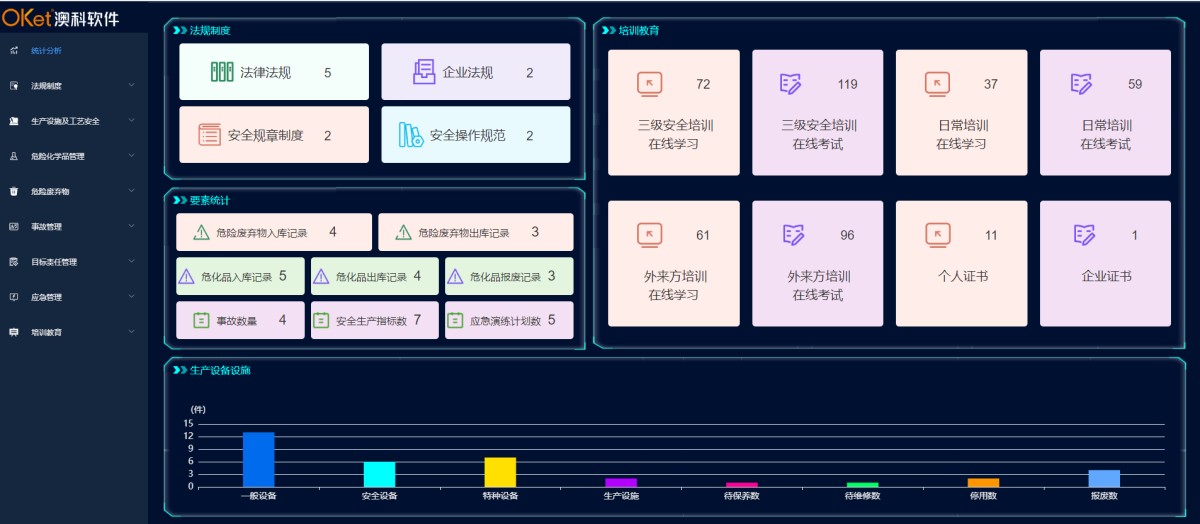The image size is (1200, 524).
Task: Click the 统计分析 chart icon in sidebar
Action: tap(13, 50)
